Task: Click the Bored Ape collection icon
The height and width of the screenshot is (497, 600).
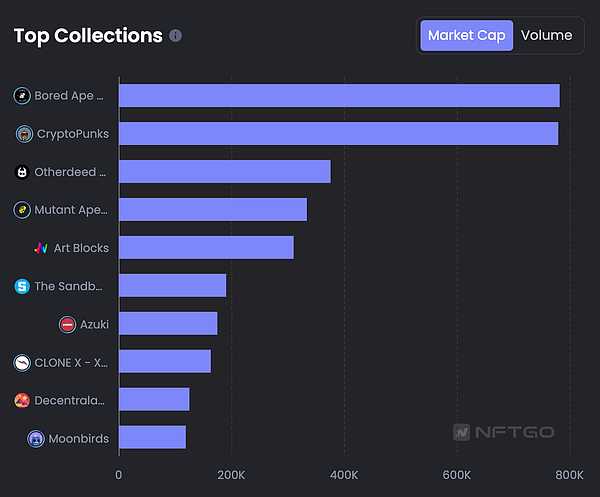Action: (22, 96)
